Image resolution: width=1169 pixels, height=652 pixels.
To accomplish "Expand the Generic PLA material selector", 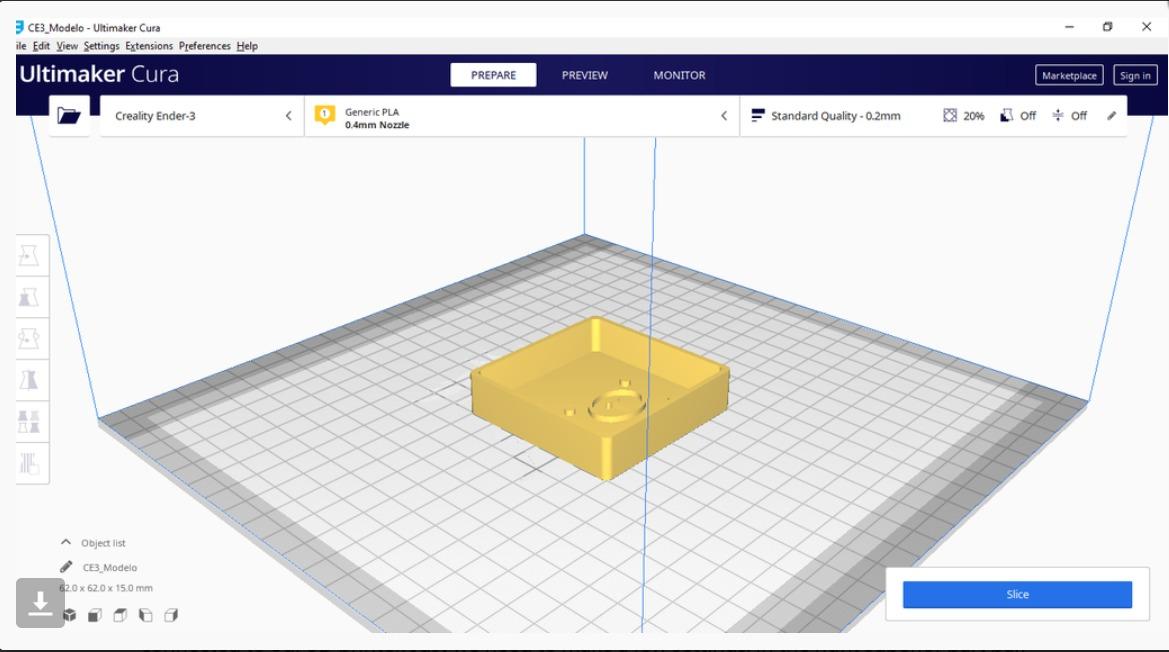I will [522, 115].
